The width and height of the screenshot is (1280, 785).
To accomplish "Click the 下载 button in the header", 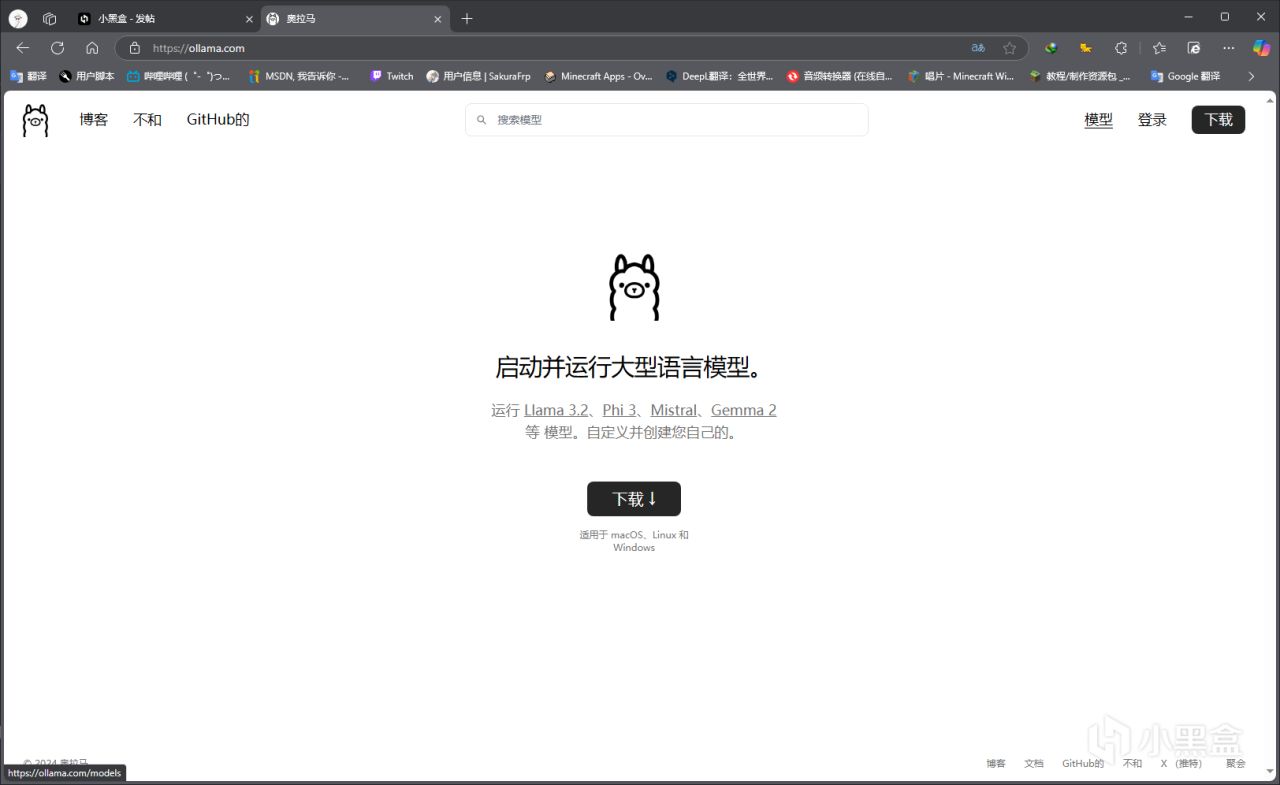I will coord(1218,120).
